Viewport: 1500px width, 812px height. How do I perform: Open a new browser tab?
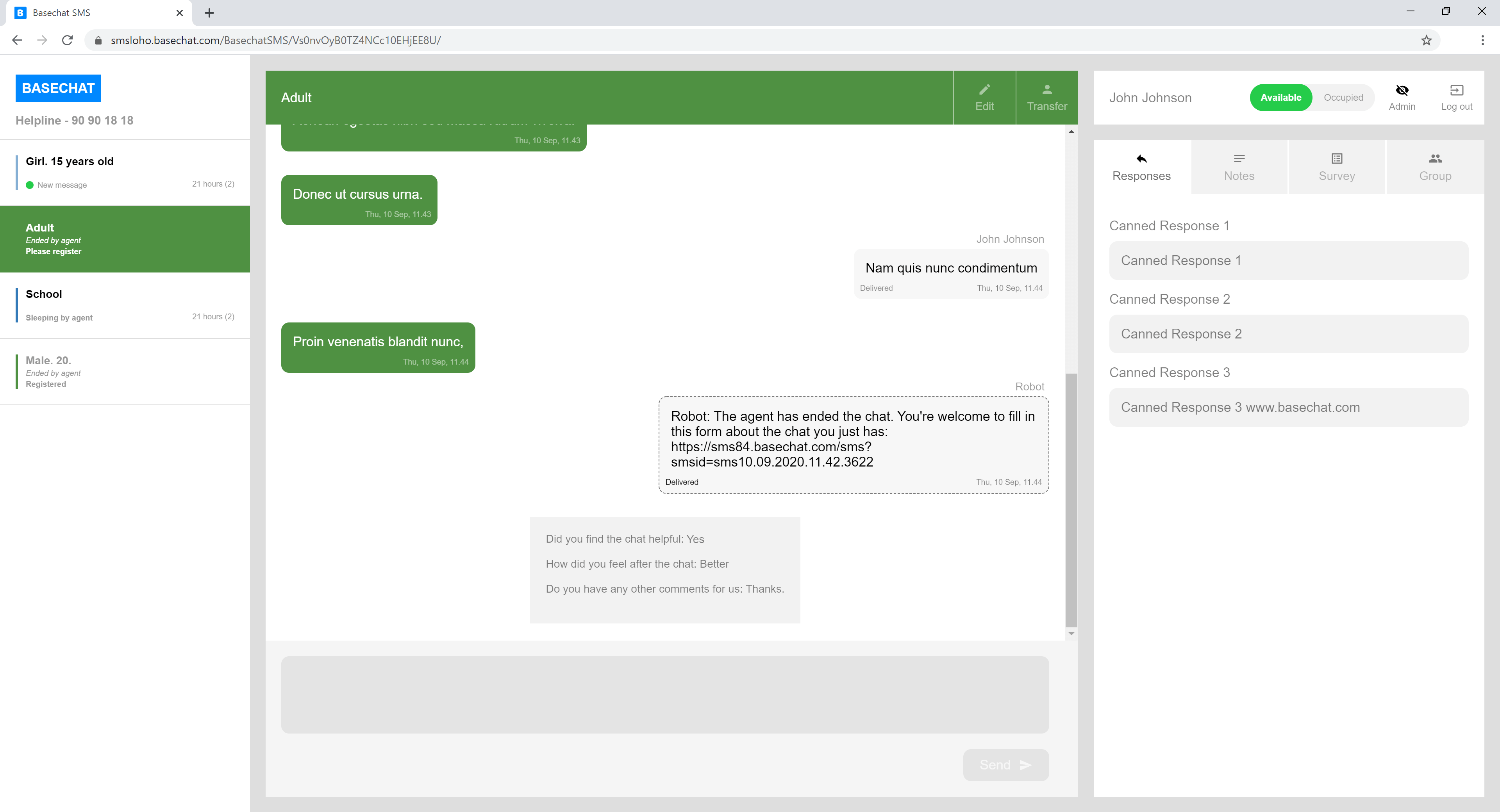[210, 13]
